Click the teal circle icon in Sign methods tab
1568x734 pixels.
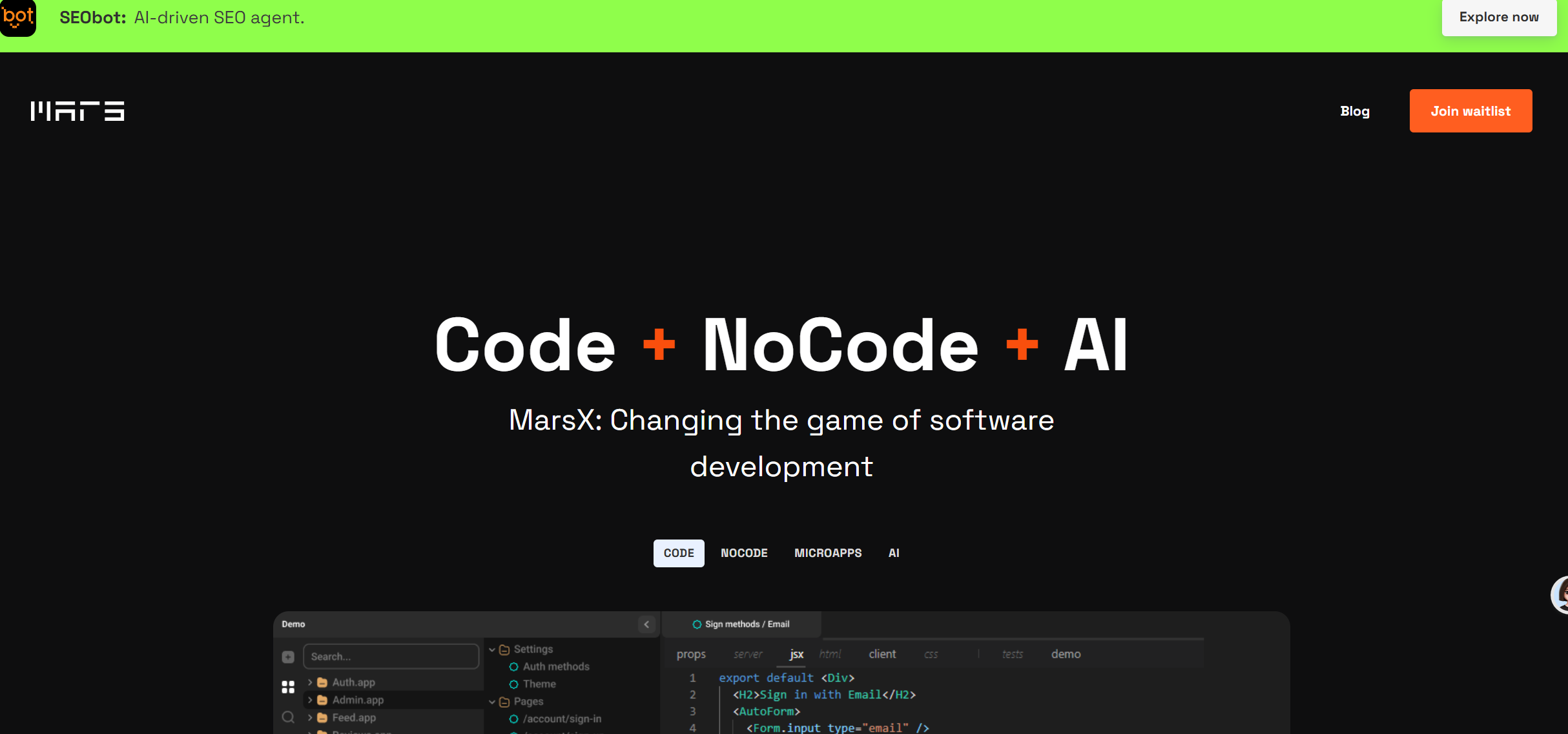[697, 624]
